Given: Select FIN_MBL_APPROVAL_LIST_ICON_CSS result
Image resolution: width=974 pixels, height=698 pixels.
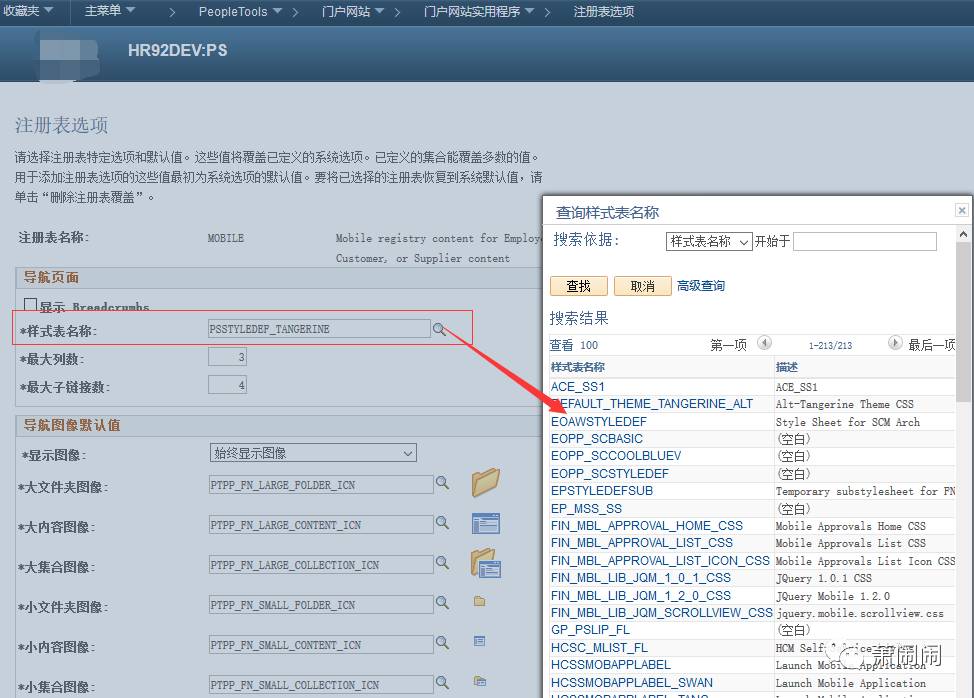Looking at the screenshot, I should (x=660, y=560).
